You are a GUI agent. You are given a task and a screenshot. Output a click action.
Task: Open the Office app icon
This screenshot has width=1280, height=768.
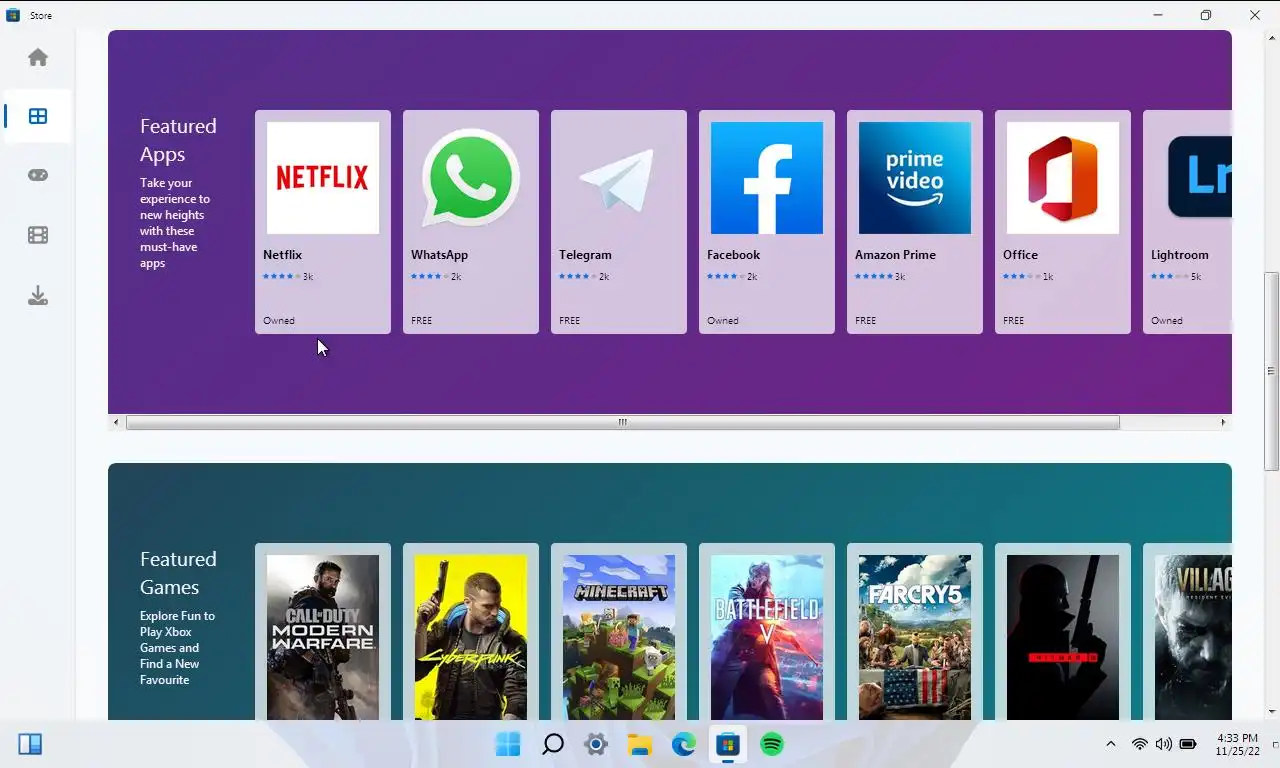(x=1063, y=178)
